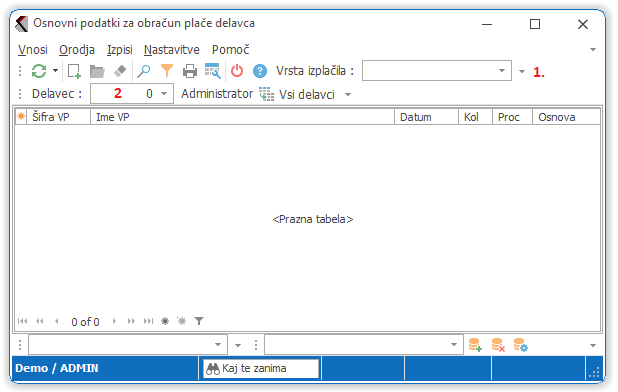Click the Datum column header
Viewport: 618px width, 392px height.
click(x=426, y=117)
